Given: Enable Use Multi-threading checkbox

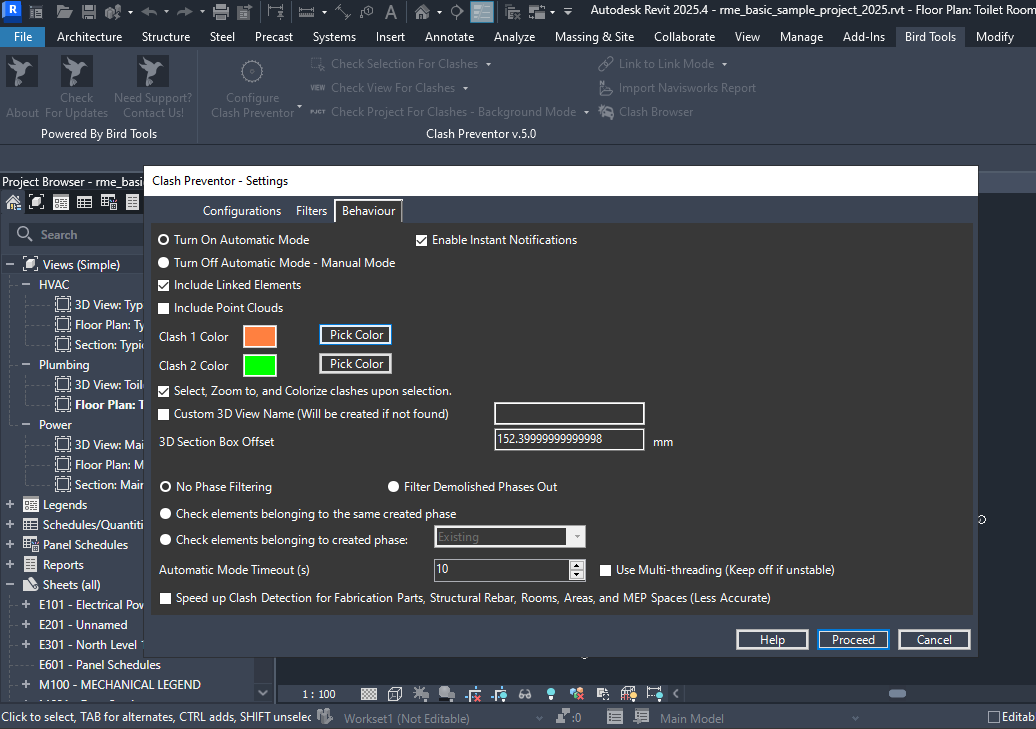Looking at the screenshot, I should [605, 570].
